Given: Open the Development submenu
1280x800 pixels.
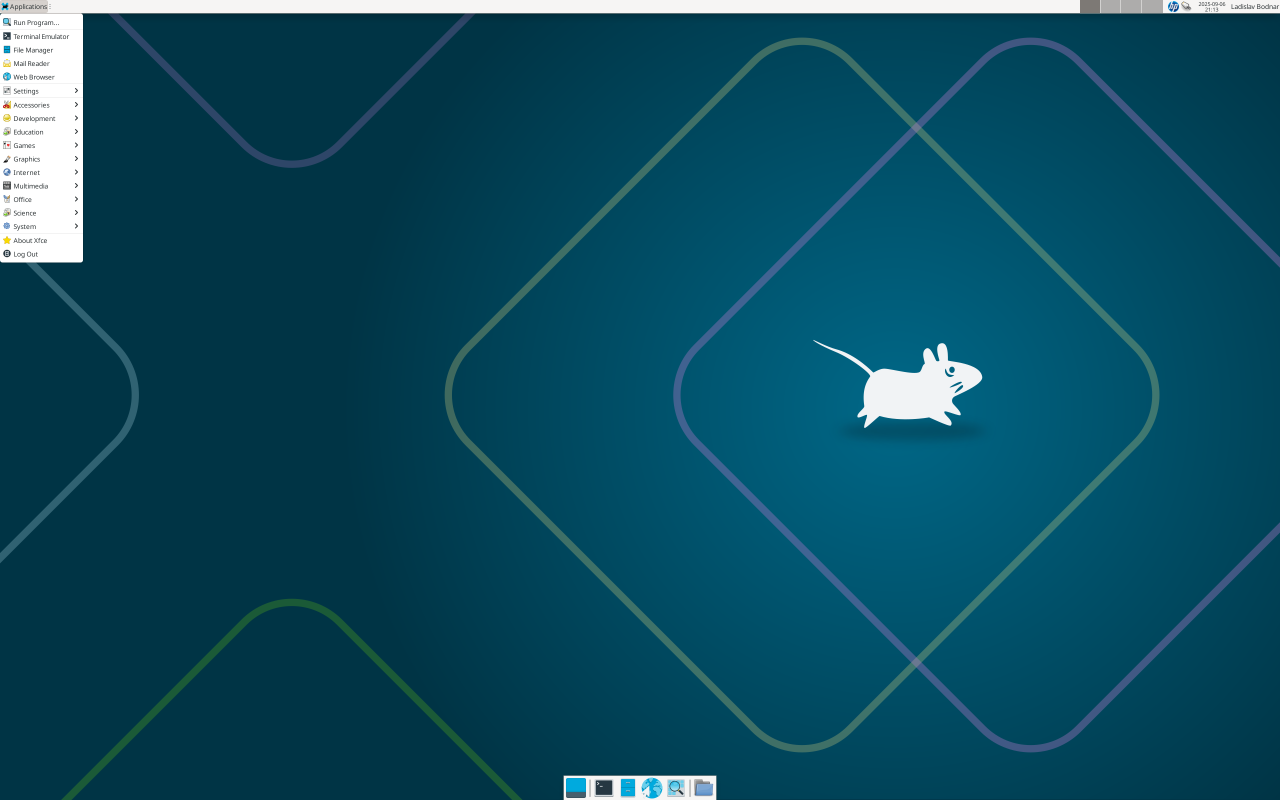Looking at the screenshot, I should 41,118.
